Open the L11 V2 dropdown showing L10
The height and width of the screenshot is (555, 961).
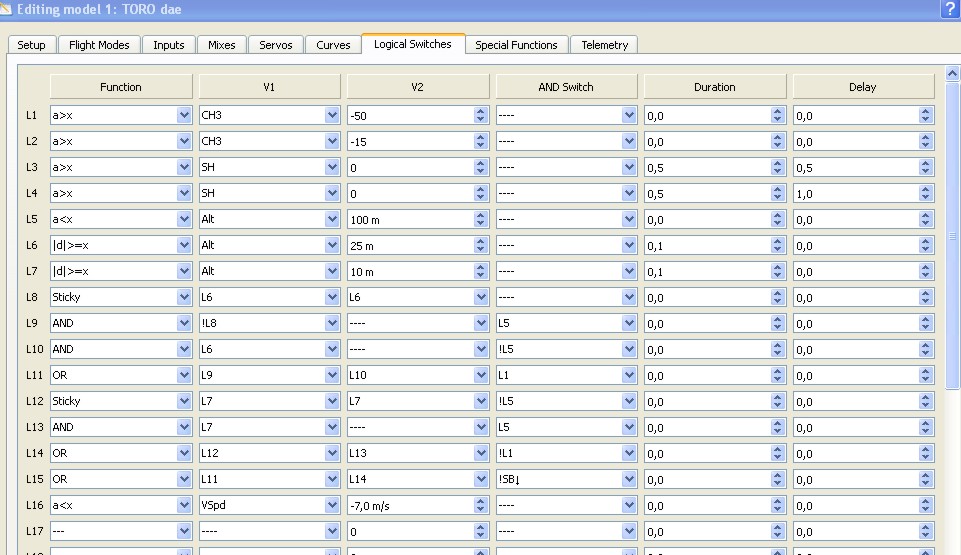pos(481,375)
